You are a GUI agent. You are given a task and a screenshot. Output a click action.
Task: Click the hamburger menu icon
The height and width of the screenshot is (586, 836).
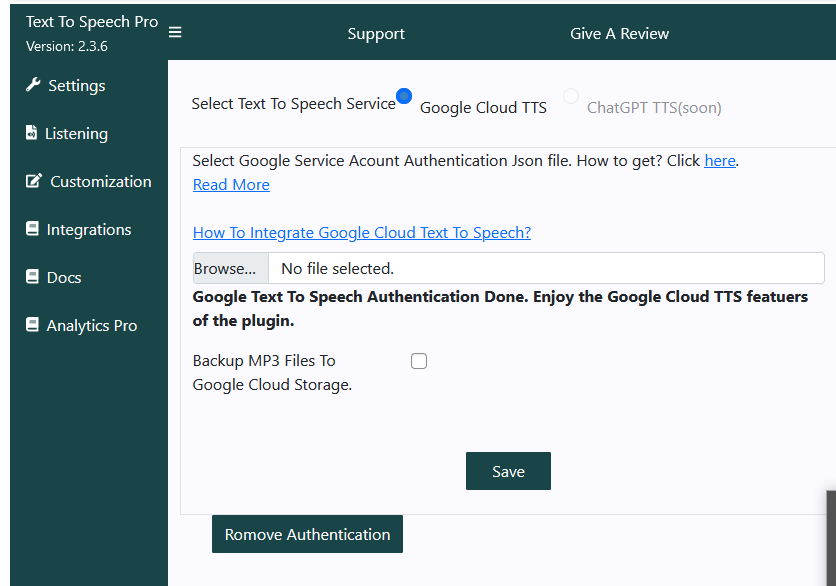(175, 33)
